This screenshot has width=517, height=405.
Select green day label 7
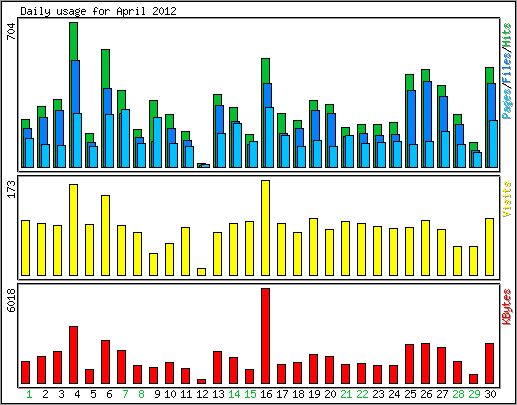pyautogui.click(x=125, y=394)
